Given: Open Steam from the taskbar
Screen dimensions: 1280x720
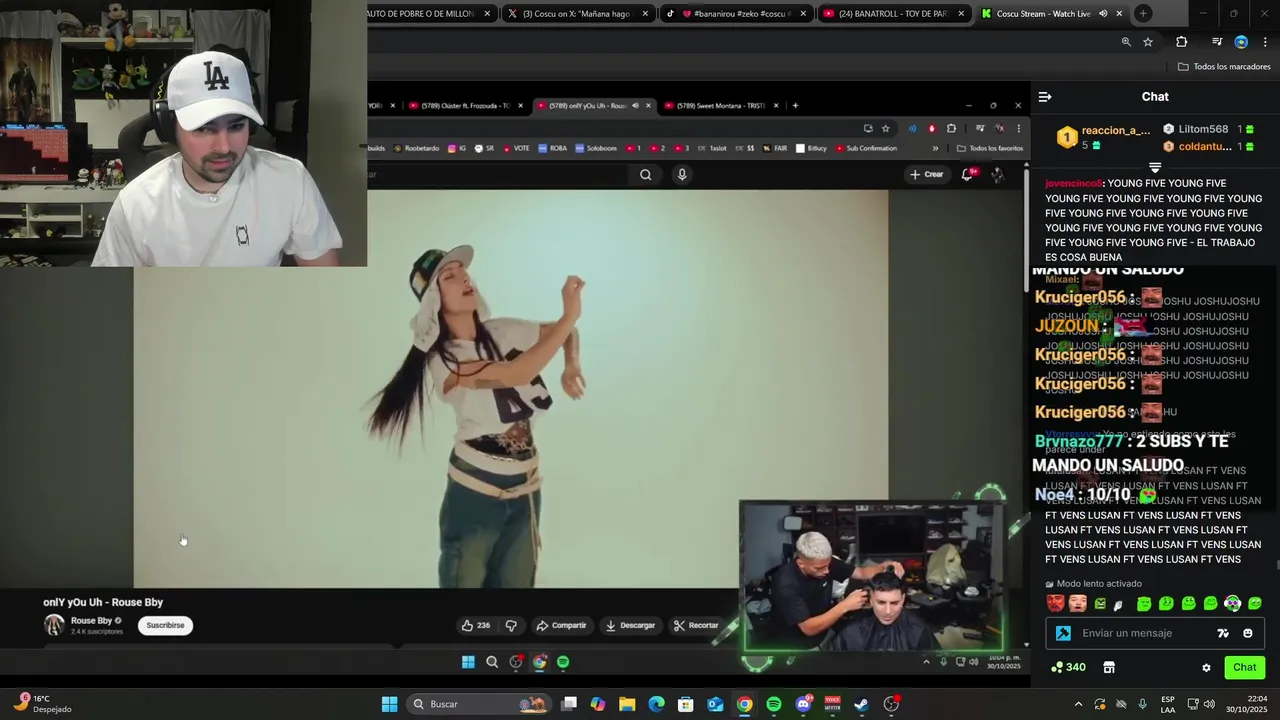Looking at the screenshot, I should [861, 704].
